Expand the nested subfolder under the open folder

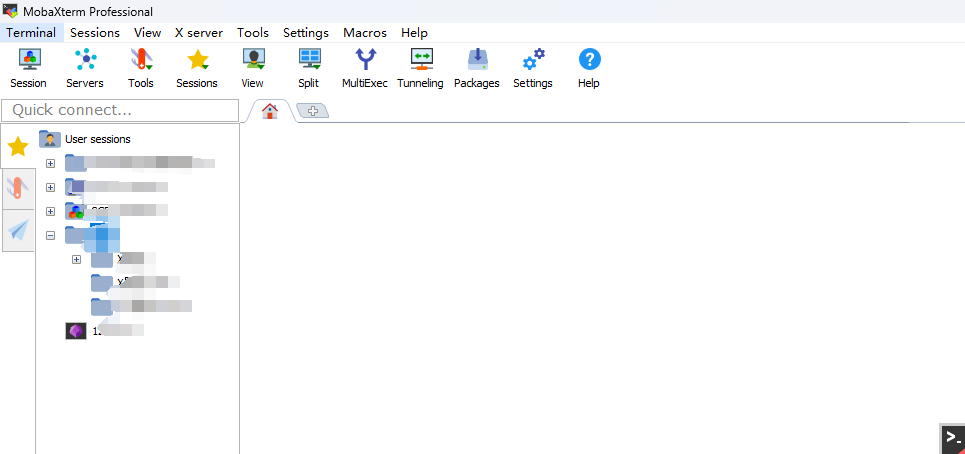76,260
